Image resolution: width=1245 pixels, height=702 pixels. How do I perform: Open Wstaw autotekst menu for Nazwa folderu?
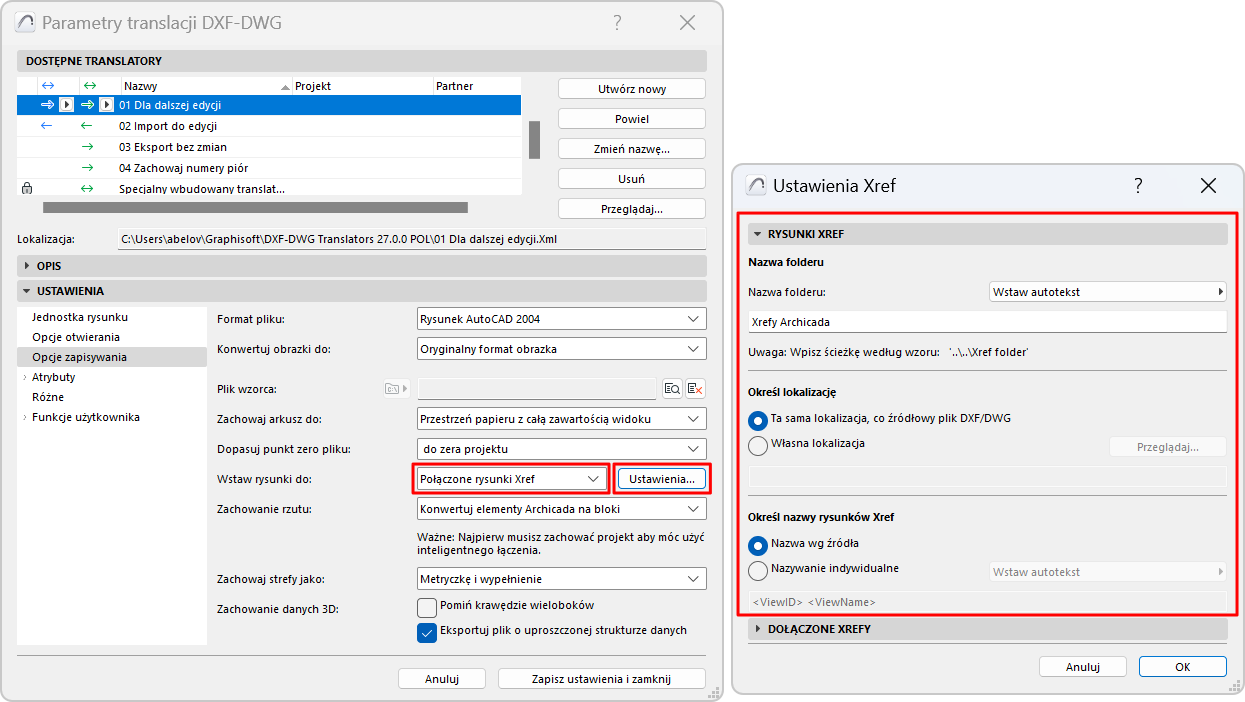click(x=1107, y=292)
